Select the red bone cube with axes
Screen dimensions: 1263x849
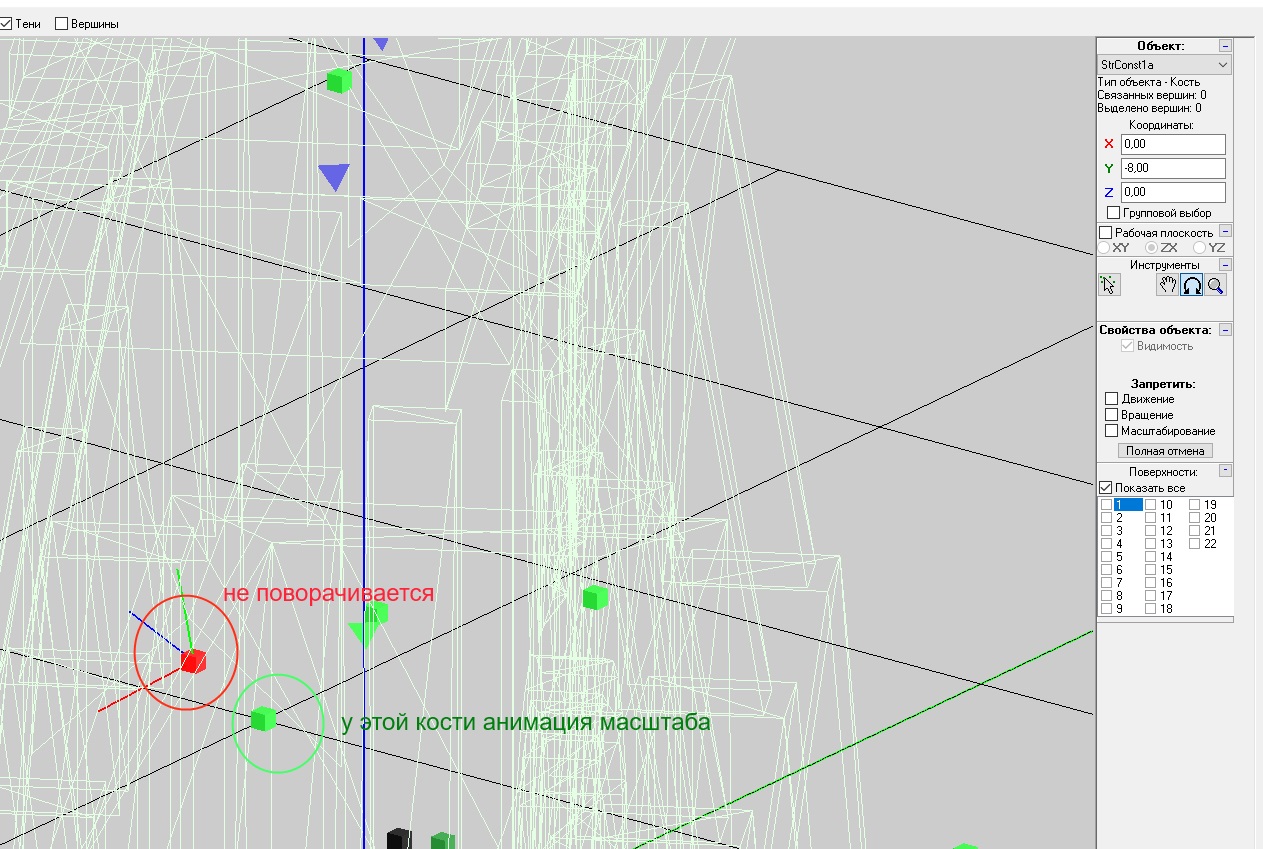pyautogui.click(x=193, y=660)
